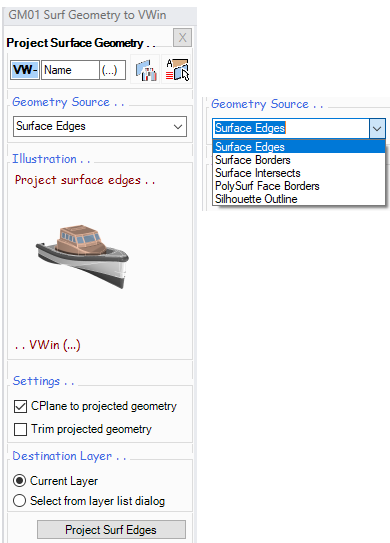The height and width of the screenshot is (543, 390).
Task: Click the Project Surf Edges button
Action: point(111,529)
